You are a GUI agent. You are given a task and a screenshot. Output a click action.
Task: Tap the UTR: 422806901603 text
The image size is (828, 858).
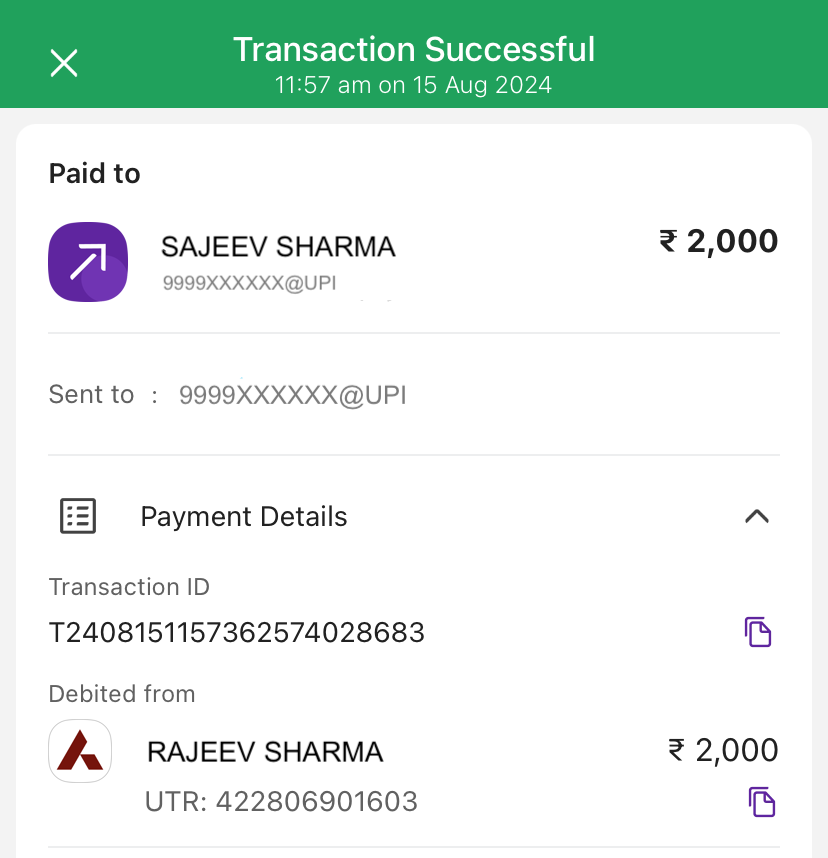281,802
